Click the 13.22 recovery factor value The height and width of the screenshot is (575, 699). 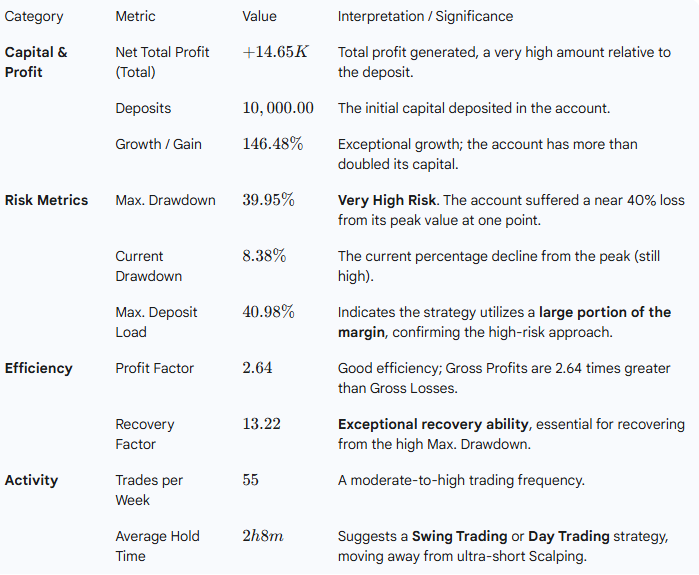[x=261, y=424]
